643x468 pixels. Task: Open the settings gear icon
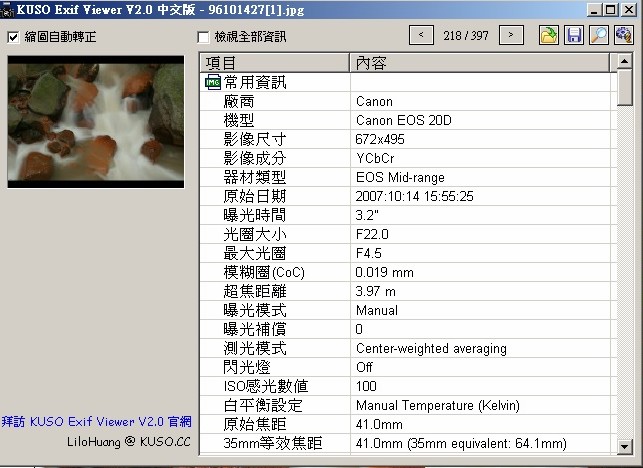pos(624,35)
